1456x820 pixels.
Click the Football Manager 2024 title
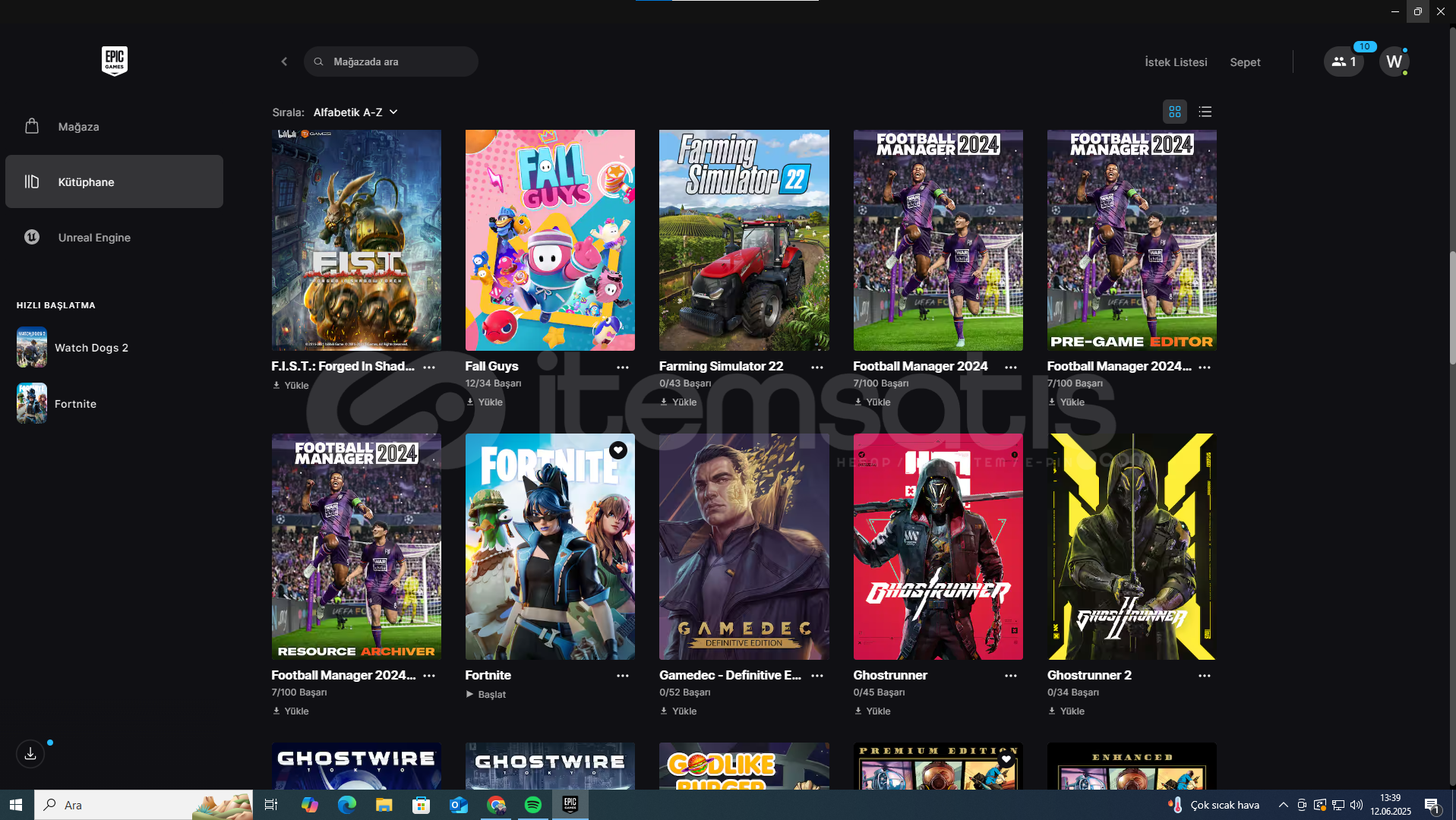coord(921,366)
